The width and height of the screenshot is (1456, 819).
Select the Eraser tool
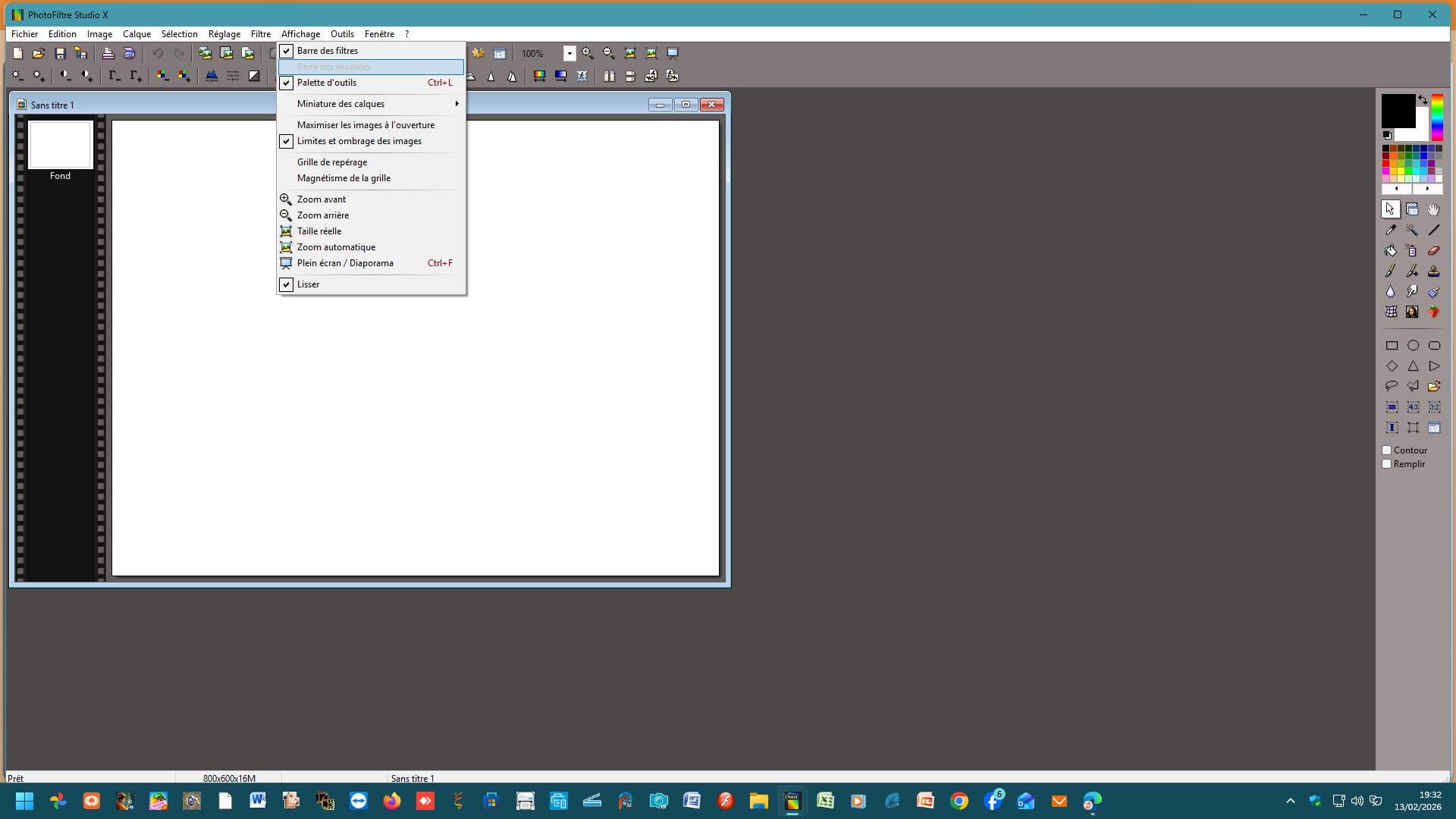point(1433,250)
